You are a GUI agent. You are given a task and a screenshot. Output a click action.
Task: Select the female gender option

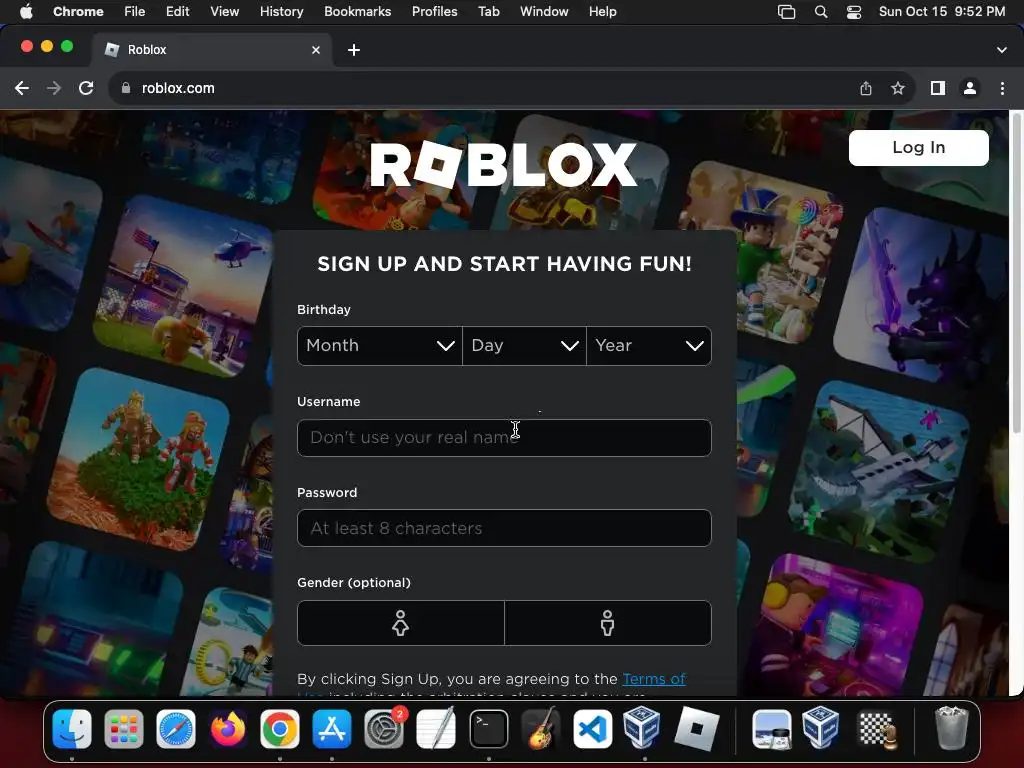[x=400, y=623]
